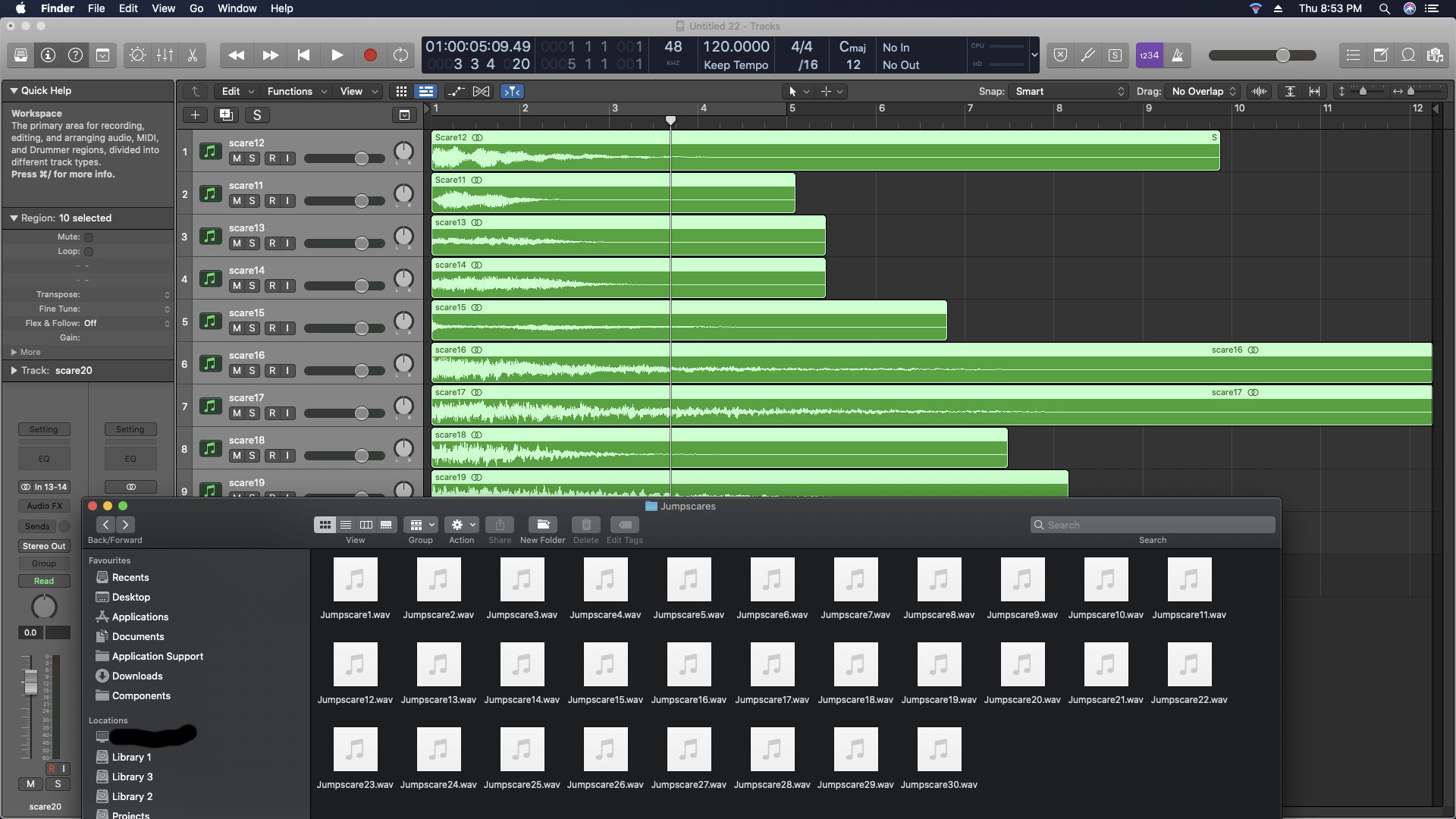Open the Library button in control bar
Viewport: 1456px width, 819px height.
(21, 55)
